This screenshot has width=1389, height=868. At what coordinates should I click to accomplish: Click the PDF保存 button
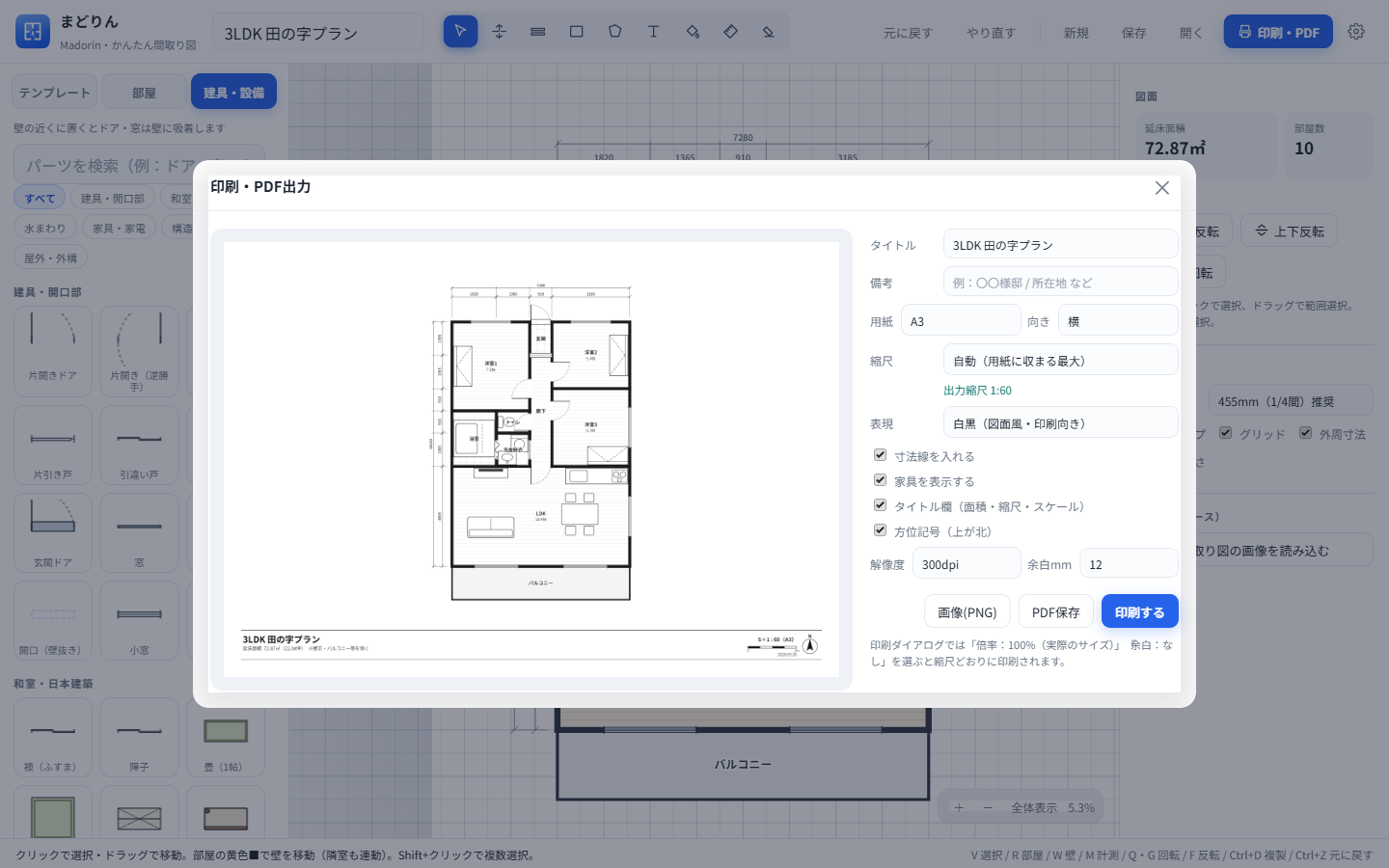point(1056,611)
